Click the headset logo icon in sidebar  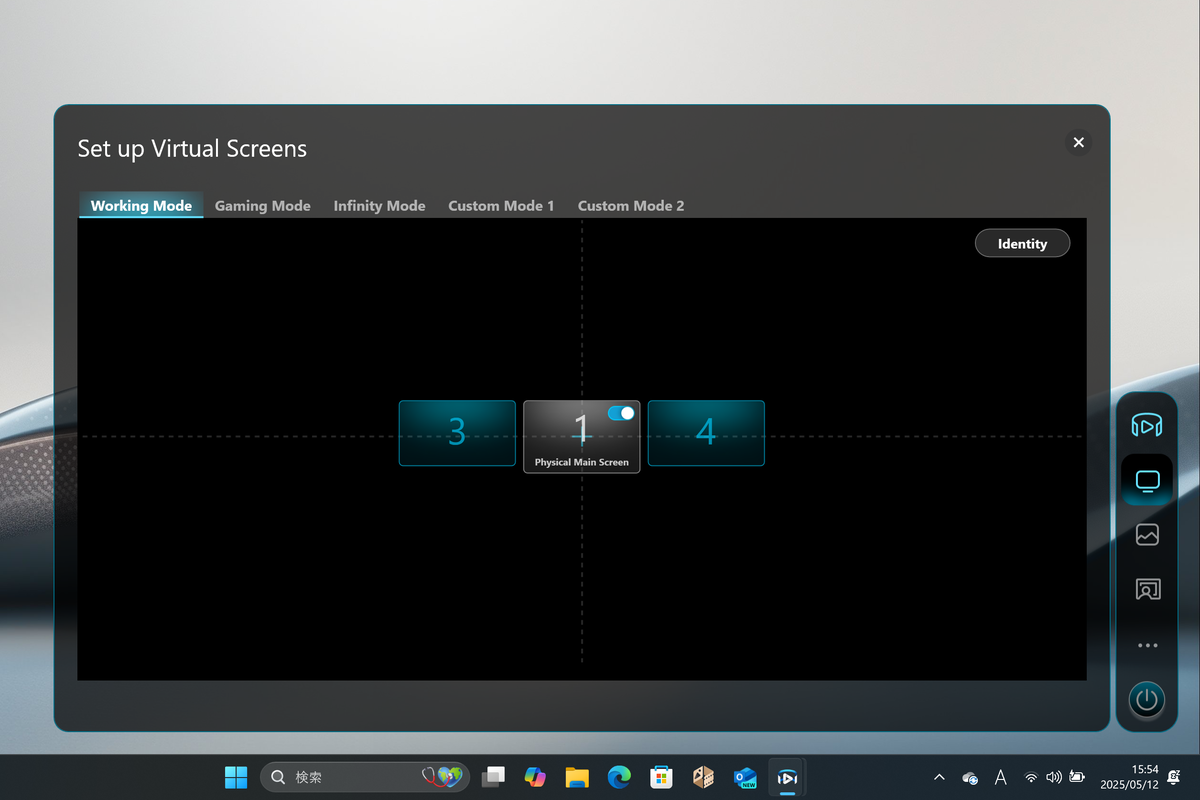[x=1146, y=426]
